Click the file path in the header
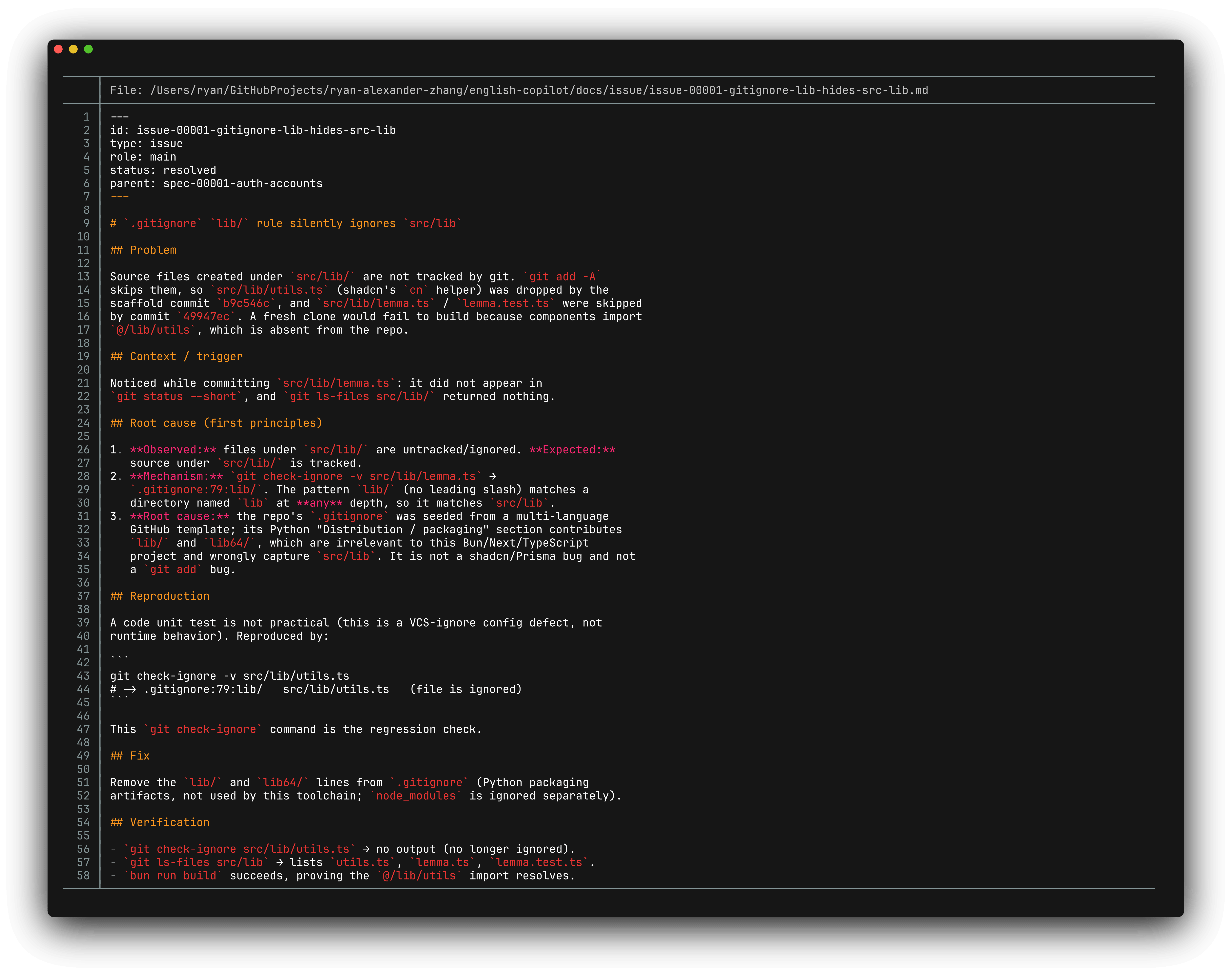Screen dimensions: 1232x973 539,90
